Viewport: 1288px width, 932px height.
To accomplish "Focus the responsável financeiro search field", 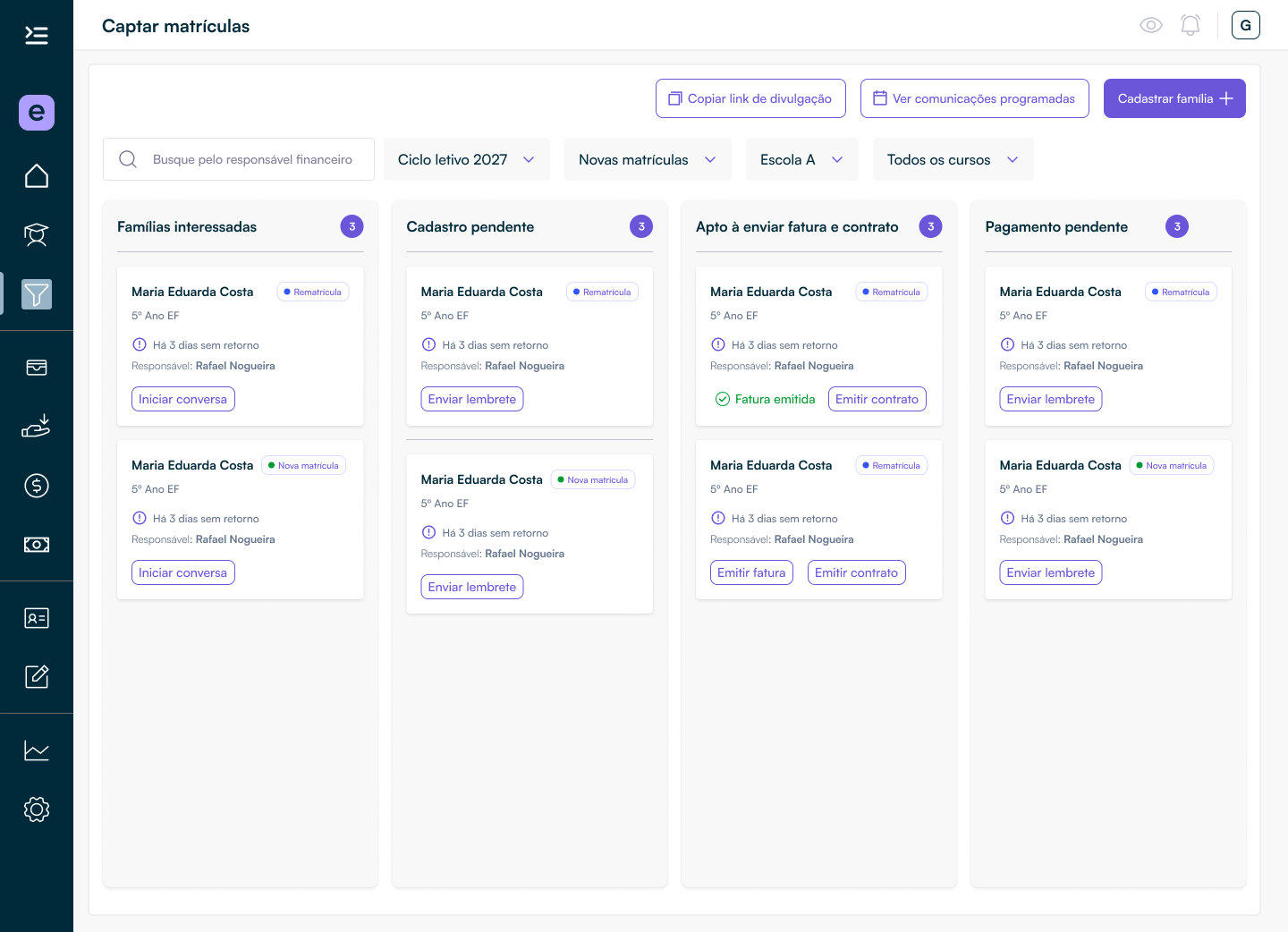I will coord(239,159).
